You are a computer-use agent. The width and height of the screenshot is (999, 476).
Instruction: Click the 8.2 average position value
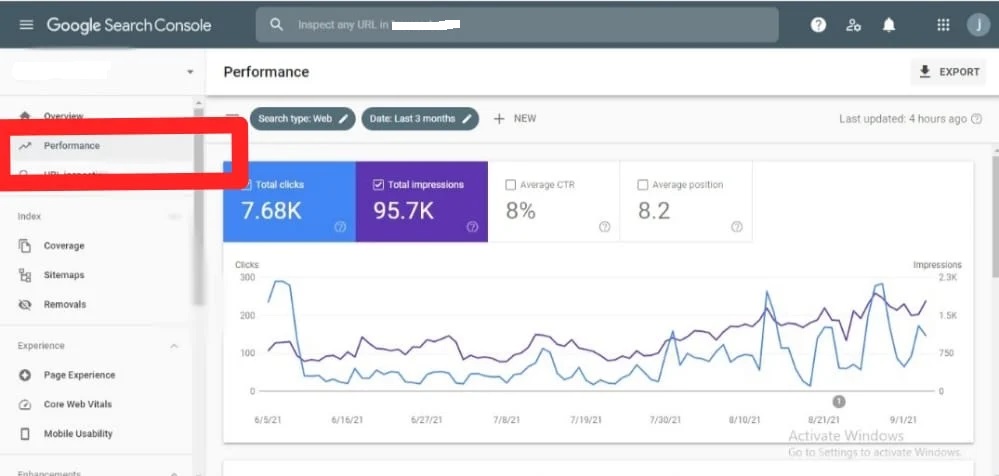point(654,212)
